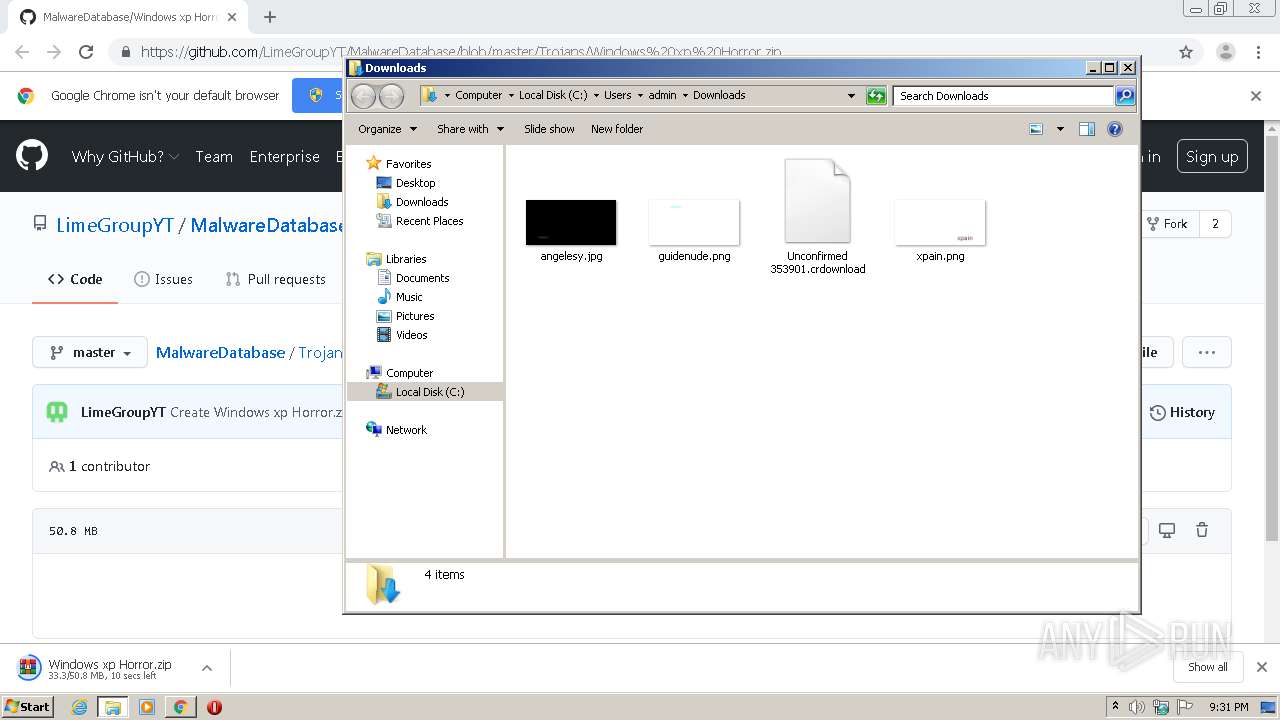1280x720 pixels.
Task: Open the three-dots more options button
Action: [1207, 352]
